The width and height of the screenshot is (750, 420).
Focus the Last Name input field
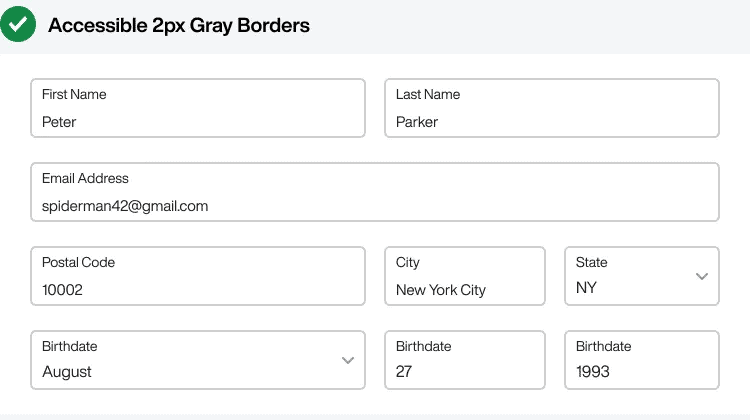[x=552, y=108]
